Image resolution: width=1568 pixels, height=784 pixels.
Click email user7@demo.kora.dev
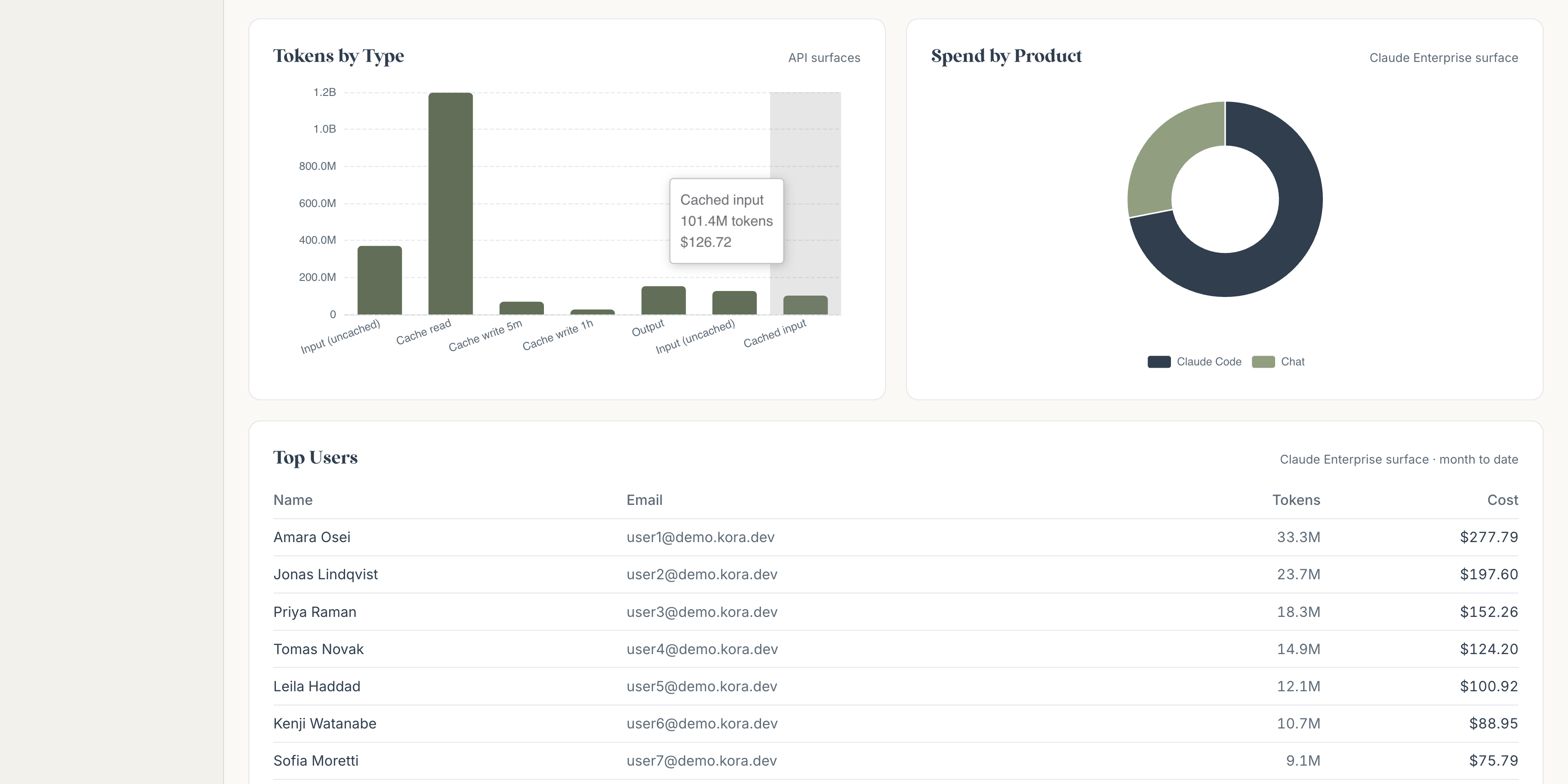(x=702, y=760)
